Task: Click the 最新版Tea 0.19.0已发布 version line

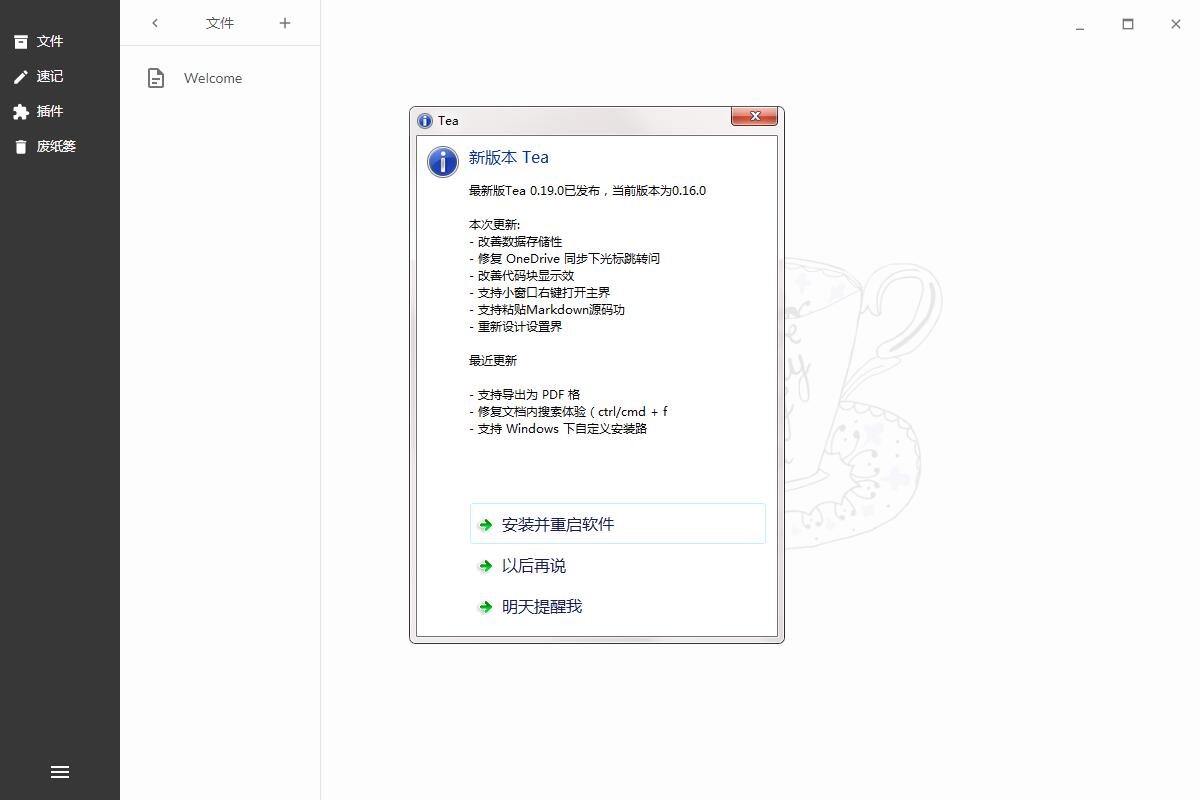Action: point(587,191)
